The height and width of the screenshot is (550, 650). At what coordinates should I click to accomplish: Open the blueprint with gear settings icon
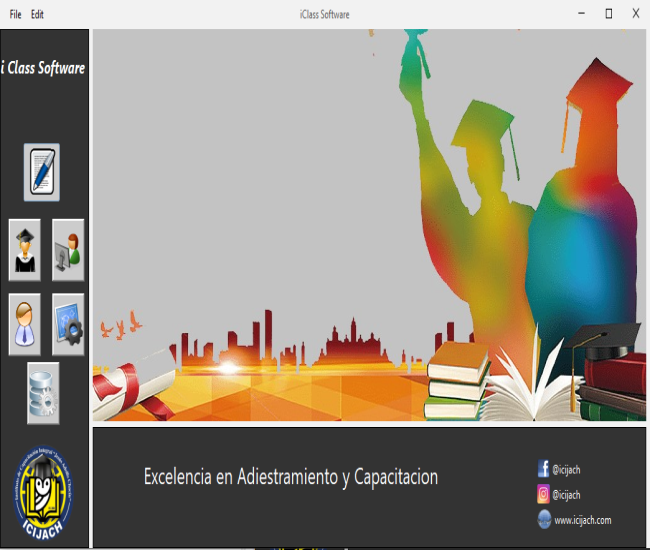click(x=68, y=324)
